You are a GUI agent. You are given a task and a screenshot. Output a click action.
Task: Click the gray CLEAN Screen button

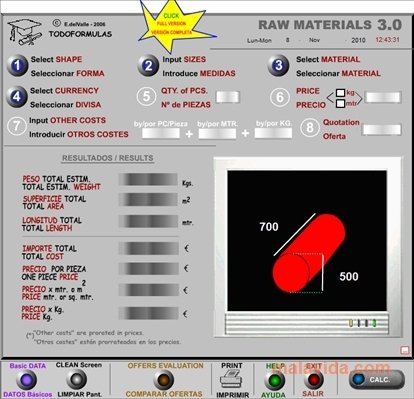click(x=77, y=380)
